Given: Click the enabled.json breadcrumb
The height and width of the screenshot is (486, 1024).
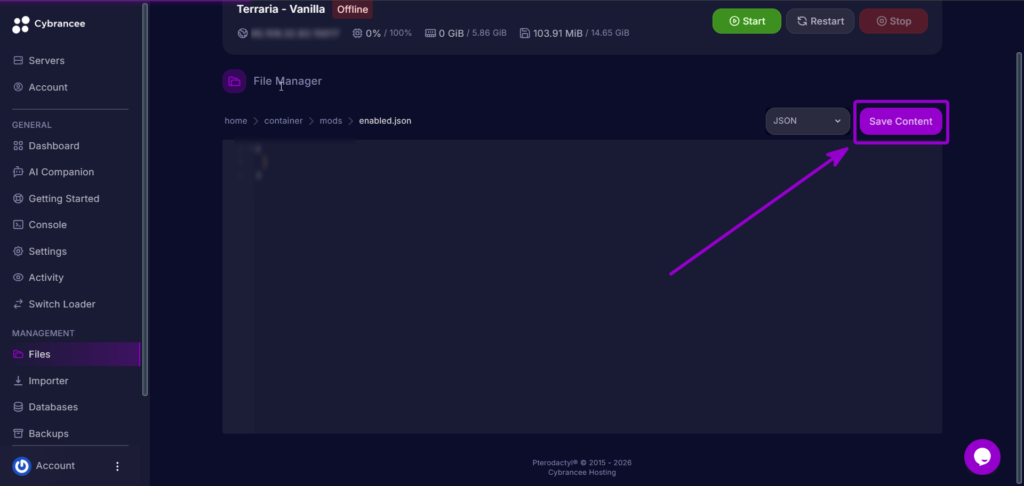Looking at the screenshot, I should (385, 121).
